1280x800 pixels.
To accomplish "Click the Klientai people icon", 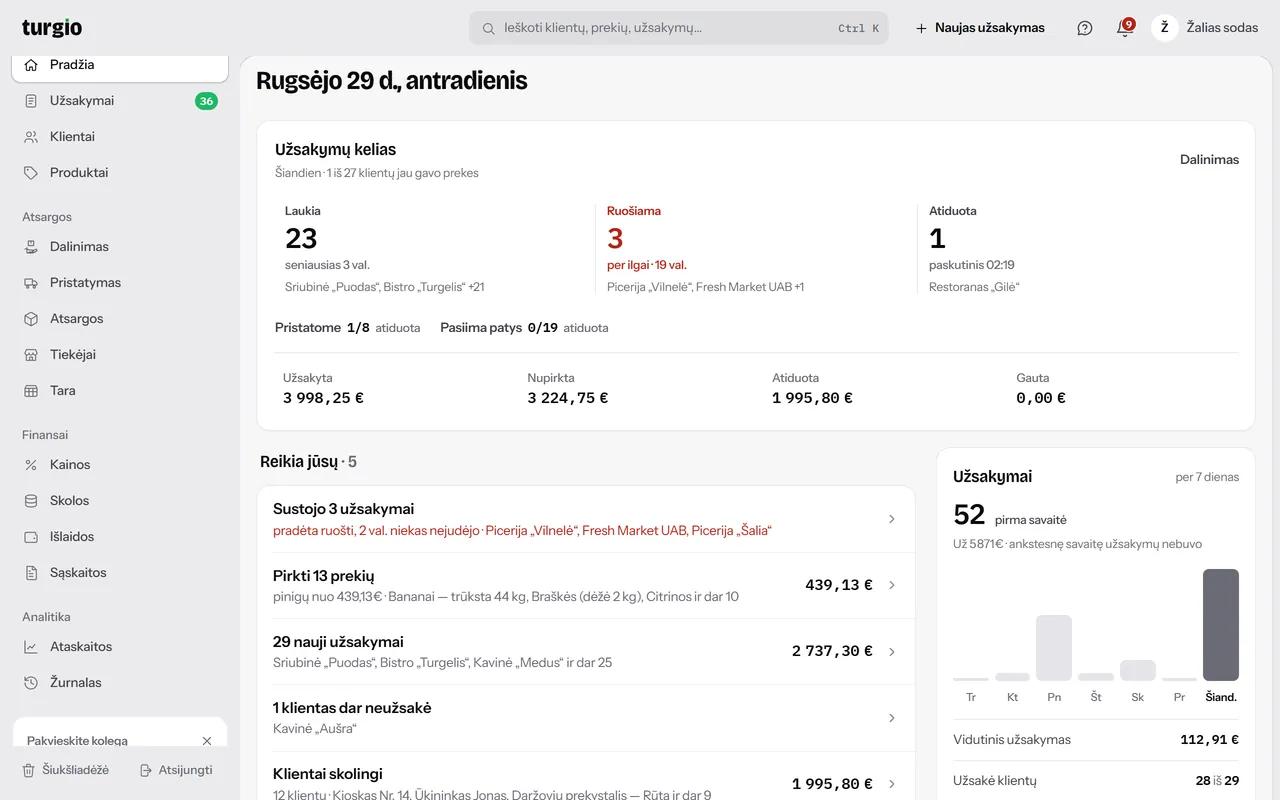I will (x=31, y=137).
